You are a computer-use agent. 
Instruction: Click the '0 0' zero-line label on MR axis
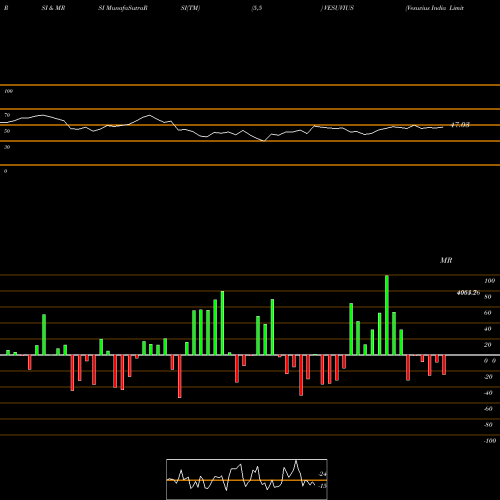[490, 361]
